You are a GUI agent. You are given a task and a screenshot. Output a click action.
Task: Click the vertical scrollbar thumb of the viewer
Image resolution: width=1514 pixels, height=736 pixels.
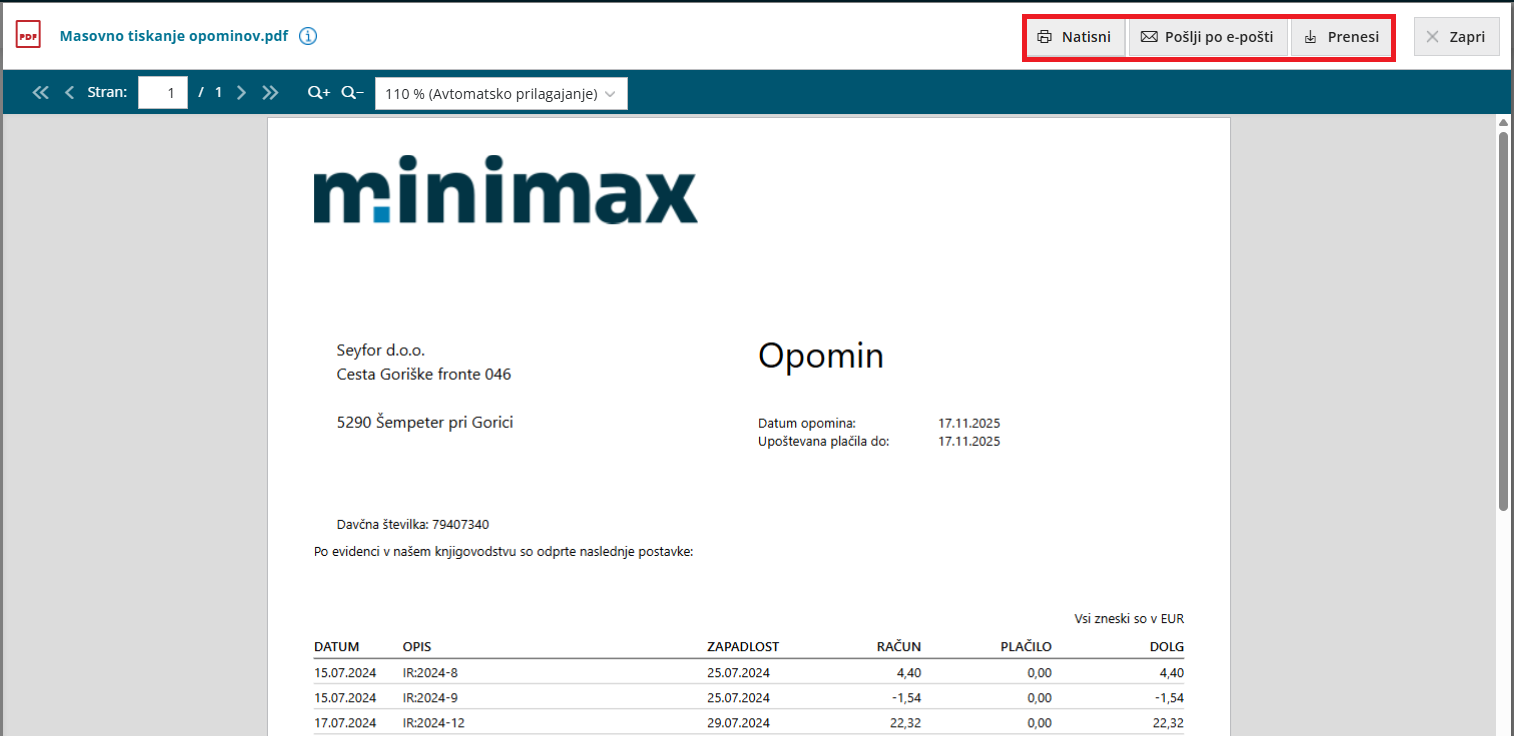click(1502, 320)
